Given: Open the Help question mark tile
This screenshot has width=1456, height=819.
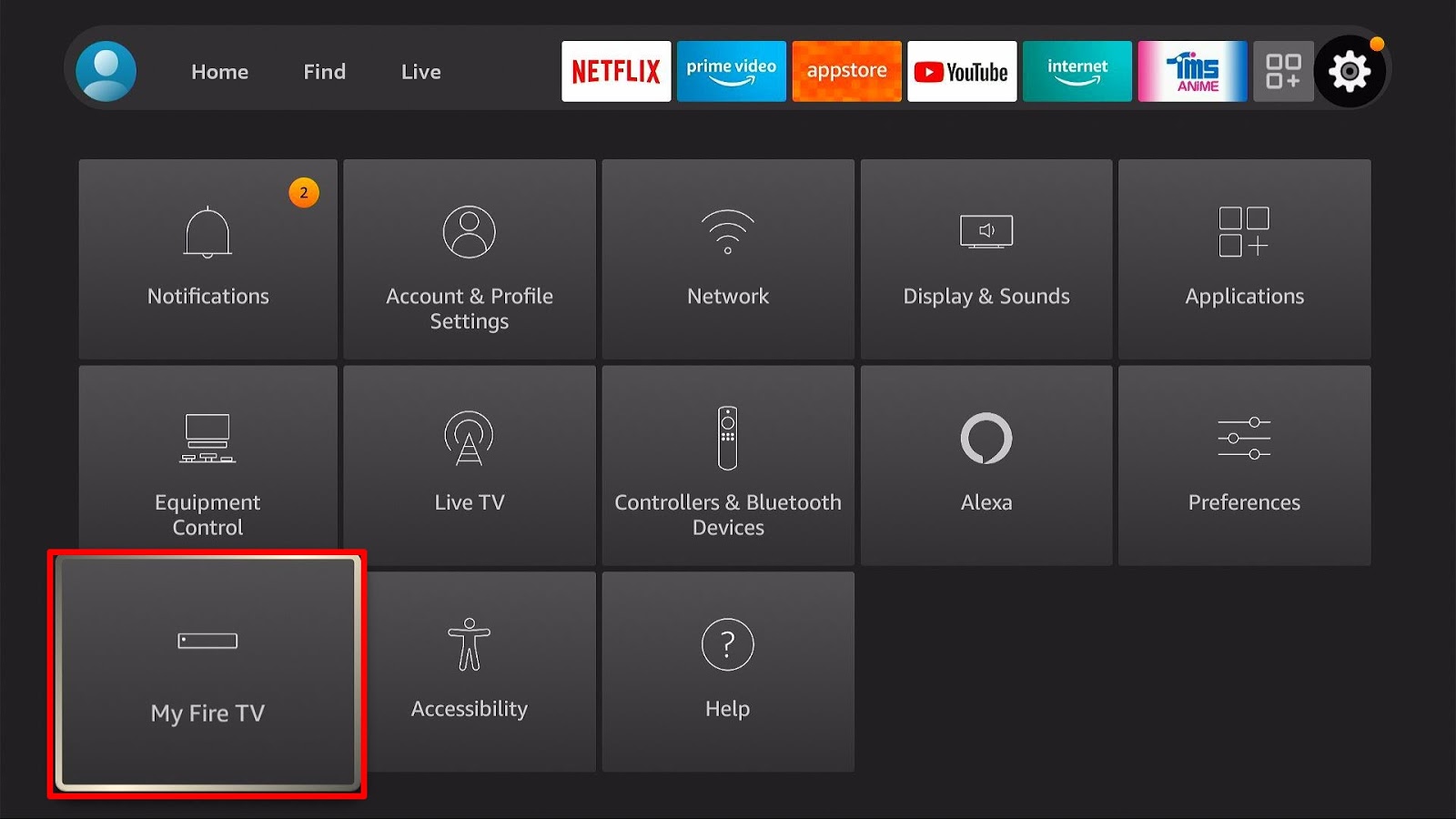Looking at the screenshot, I should pyautogui.click(x=728, y=672).
